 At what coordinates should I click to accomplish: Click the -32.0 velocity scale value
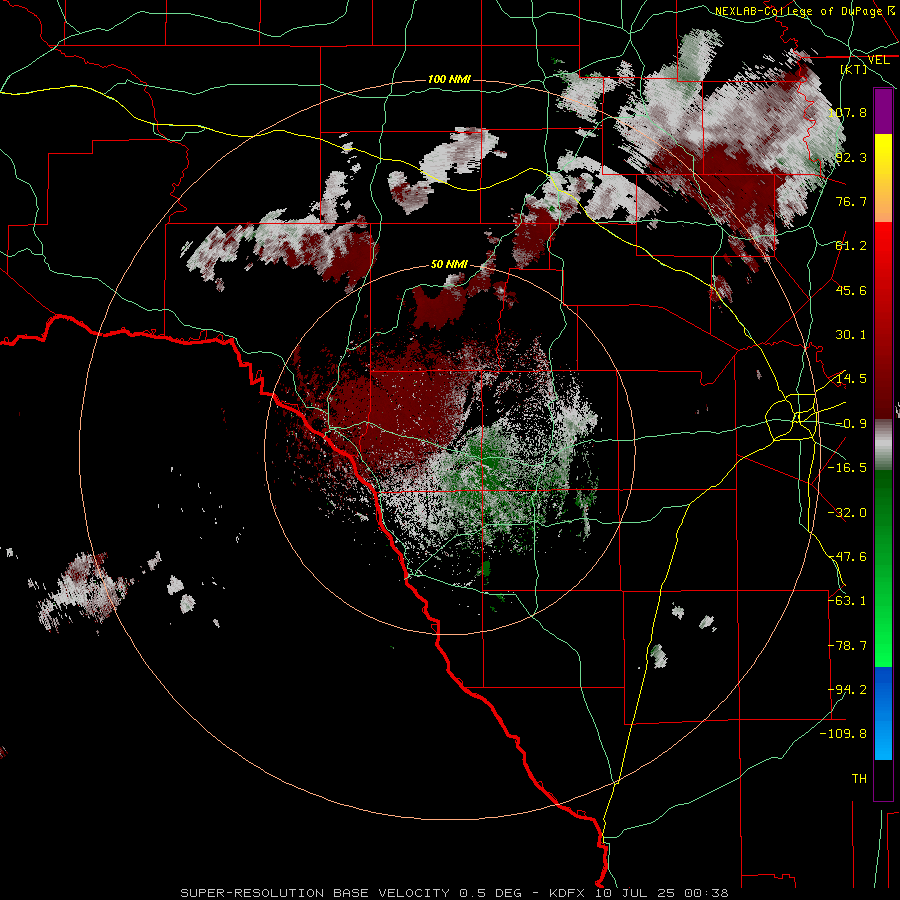tap(848, 513)
